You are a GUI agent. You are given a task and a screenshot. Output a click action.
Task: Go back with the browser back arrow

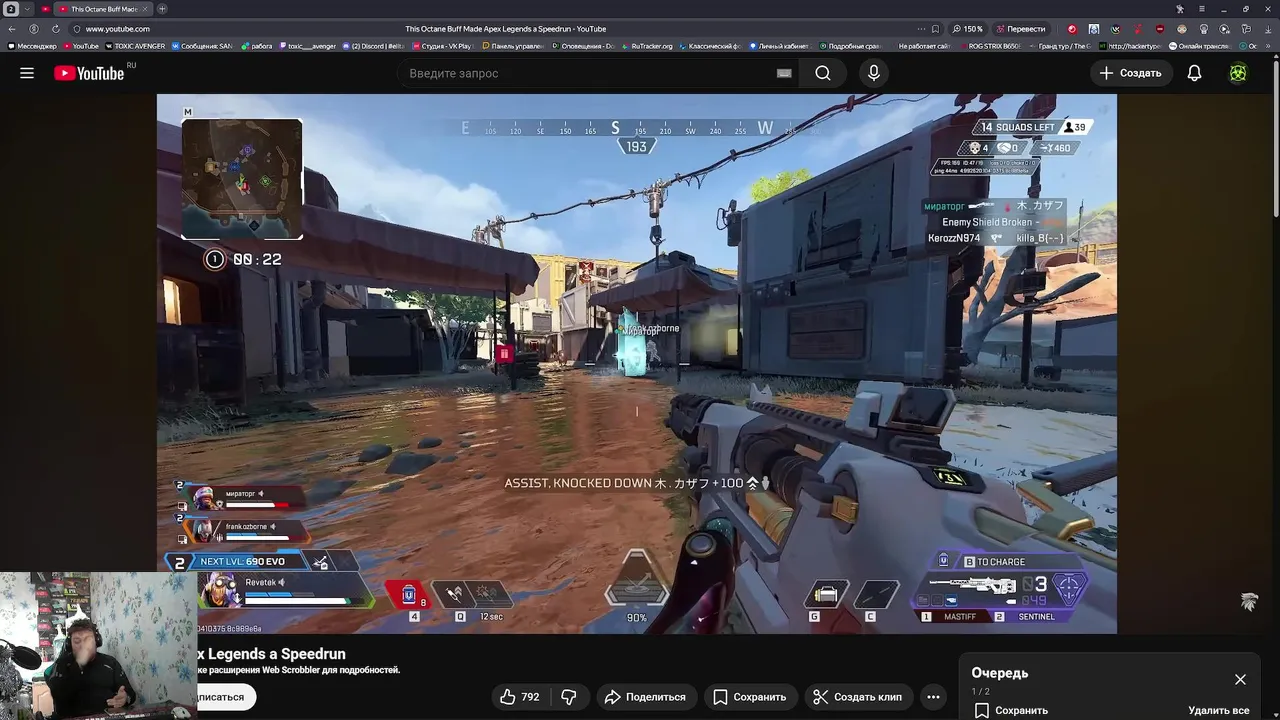(13, 29)
